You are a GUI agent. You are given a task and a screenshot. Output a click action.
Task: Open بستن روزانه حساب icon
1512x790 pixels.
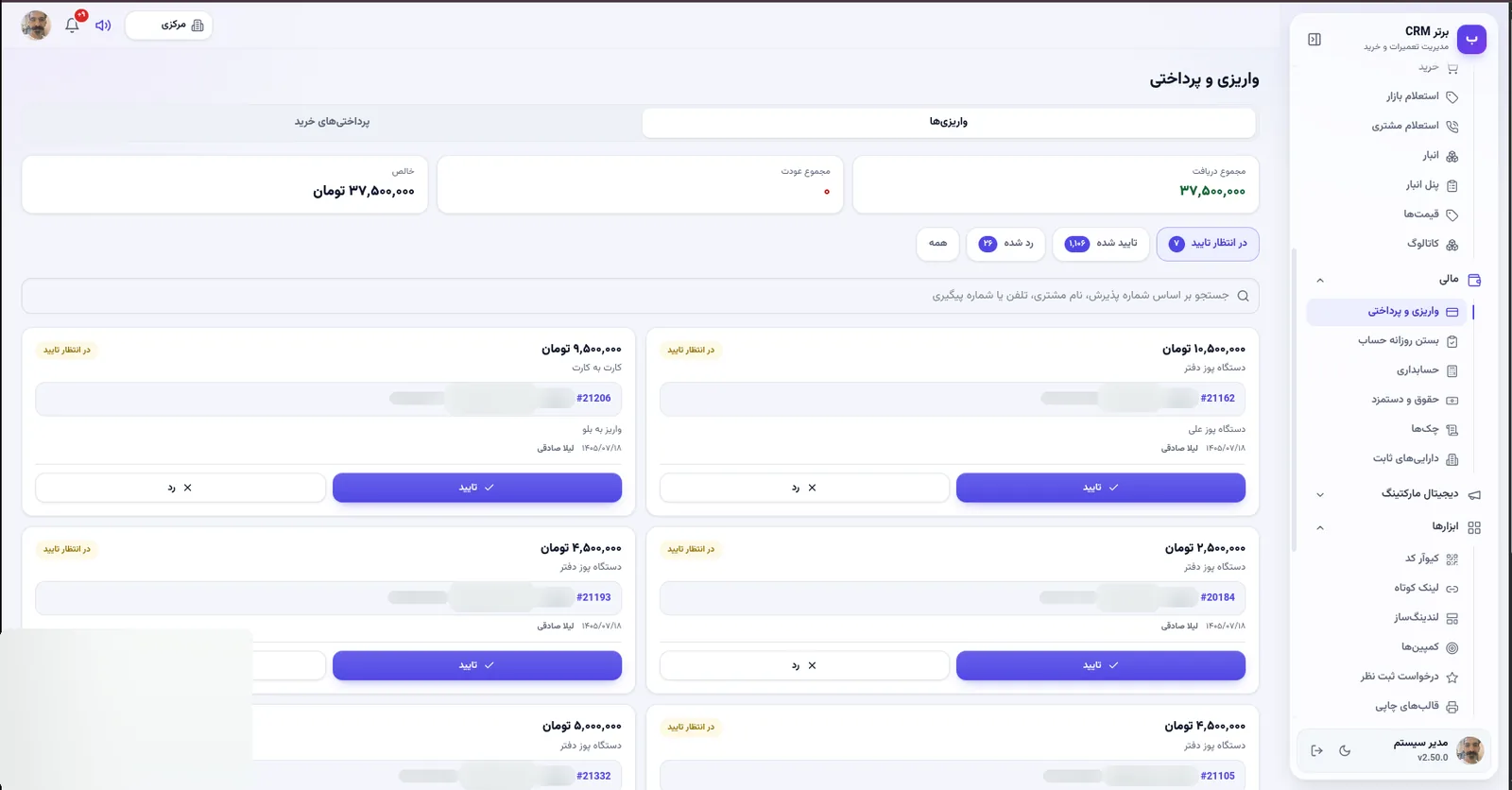pos(1452,341)
